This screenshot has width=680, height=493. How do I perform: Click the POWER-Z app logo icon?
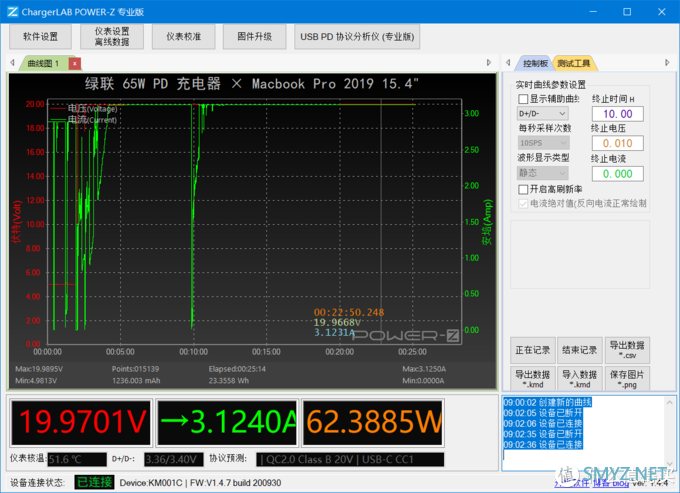point(13,12)
